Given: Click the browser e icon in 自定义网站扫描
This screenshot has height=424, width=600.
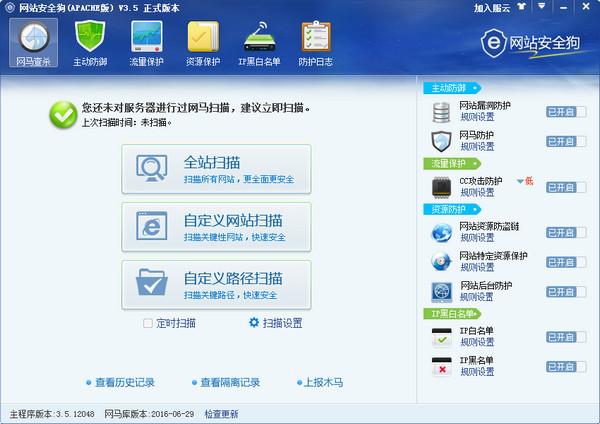Looking at the screenshot, I should coord(152,226).
